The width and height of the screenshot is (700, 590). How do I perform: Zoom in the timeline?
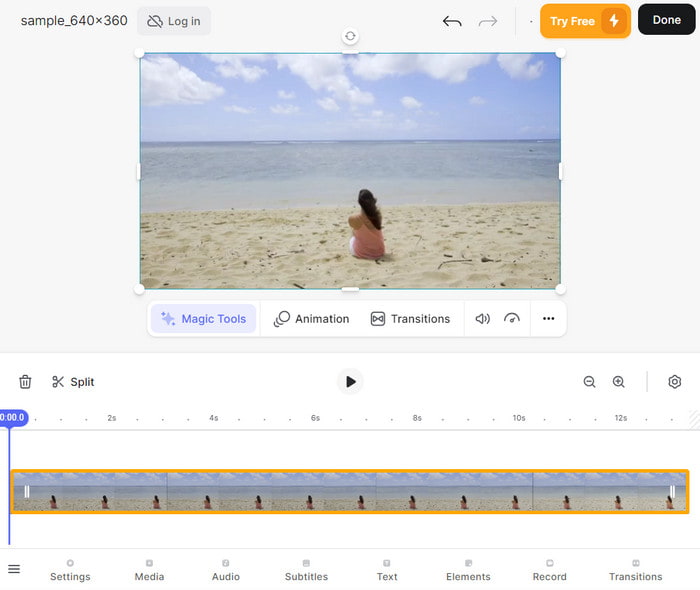click(x=619, y=382)
